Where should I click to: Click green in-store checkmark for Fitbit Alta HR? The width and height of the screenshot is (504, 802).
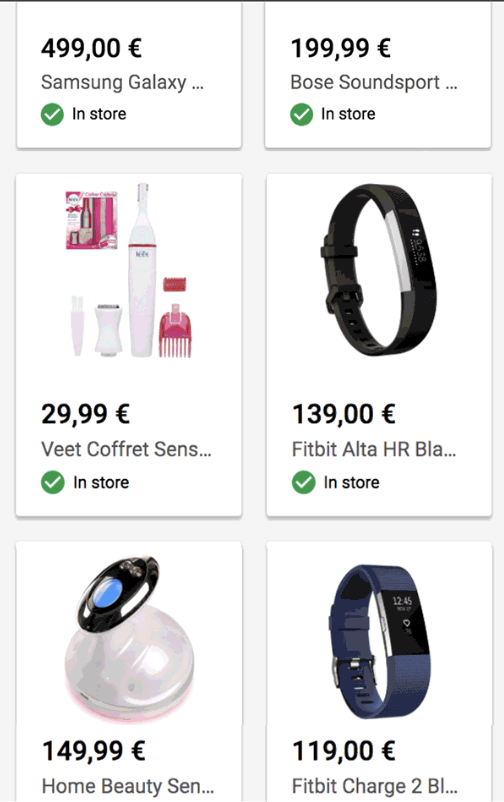coord(303,482)
